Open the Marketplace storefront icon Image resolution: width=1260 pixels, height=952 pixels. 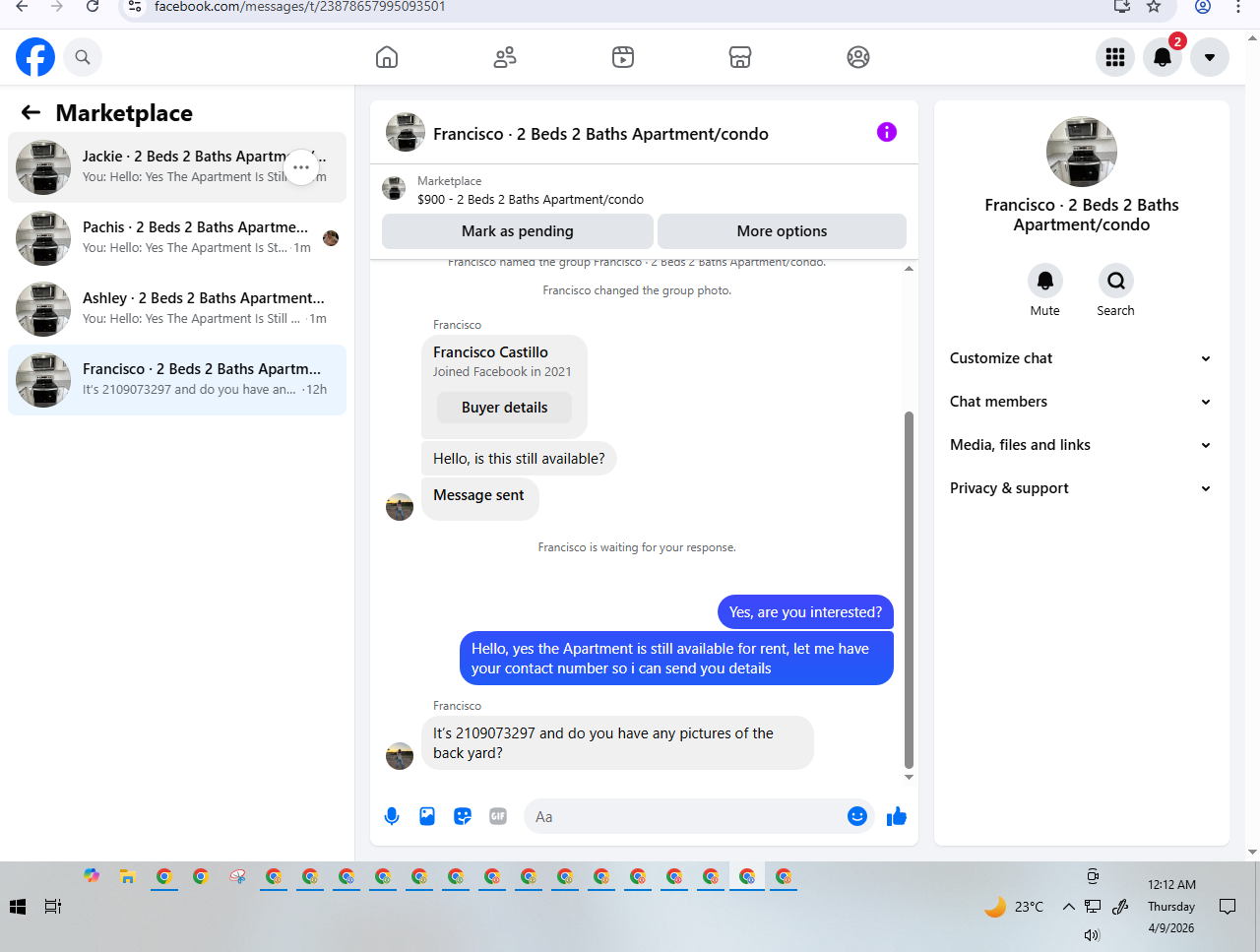pyautogui.click(x=740, y=57)
